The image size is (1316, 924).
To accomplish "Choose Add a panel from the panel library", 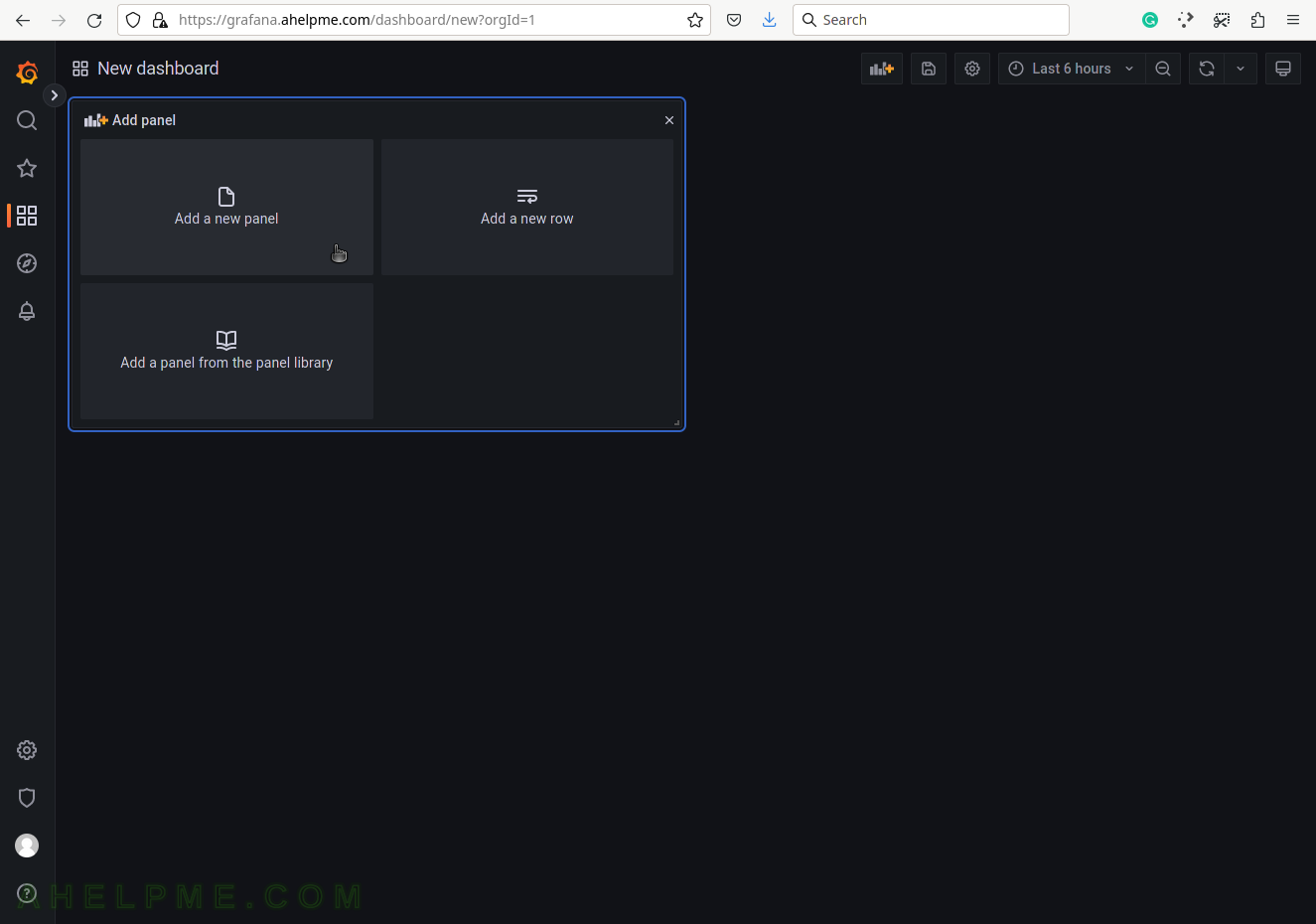I will 226,351.
